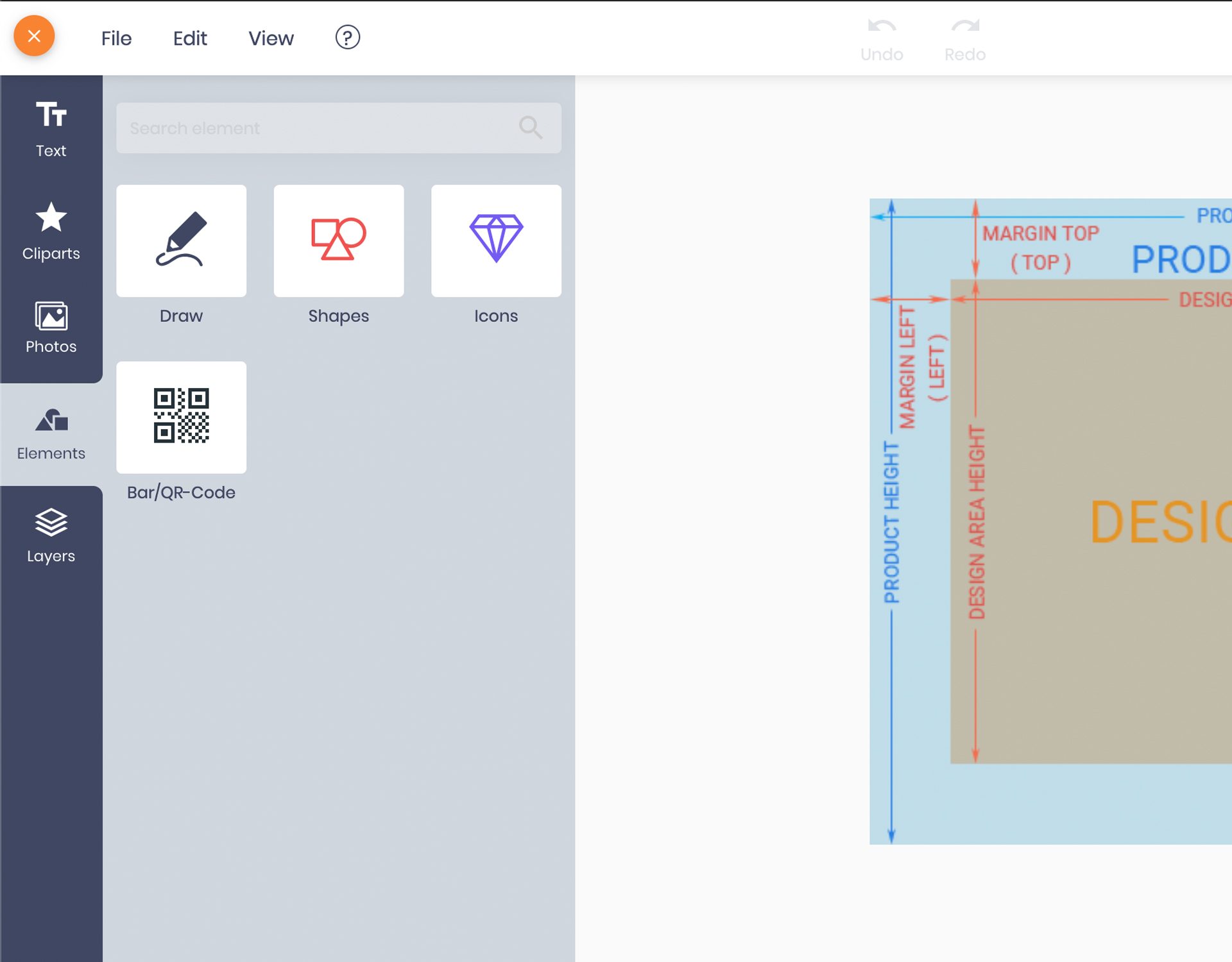This screenshot has width=1232, height=962.
Task: Choose the Draw pencil tile
Action: (x=181, y=240)
